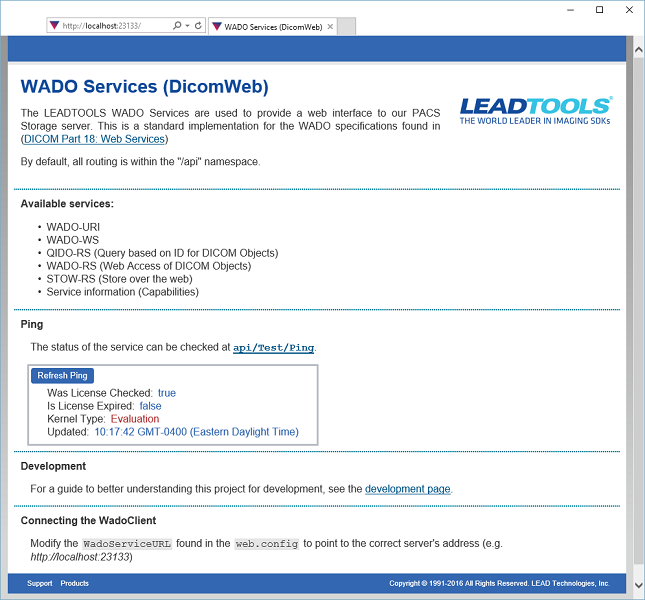Click the Was License Checked value true
Screen dimensions: 645x600
pos(167,393)
